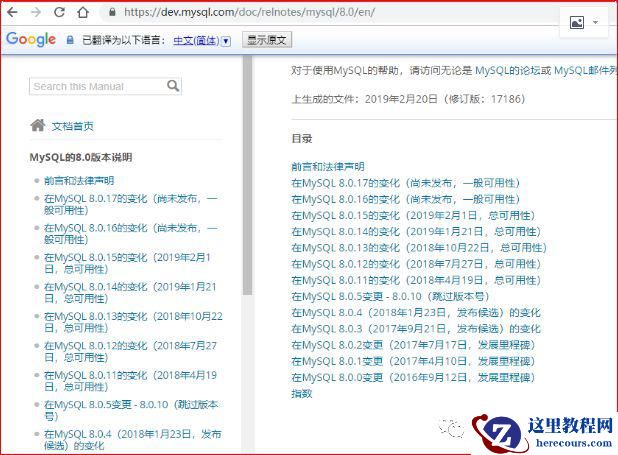Open sidebar MySQL 8.0.11 changes link
618x455 pixels.
tap(130, 380)
